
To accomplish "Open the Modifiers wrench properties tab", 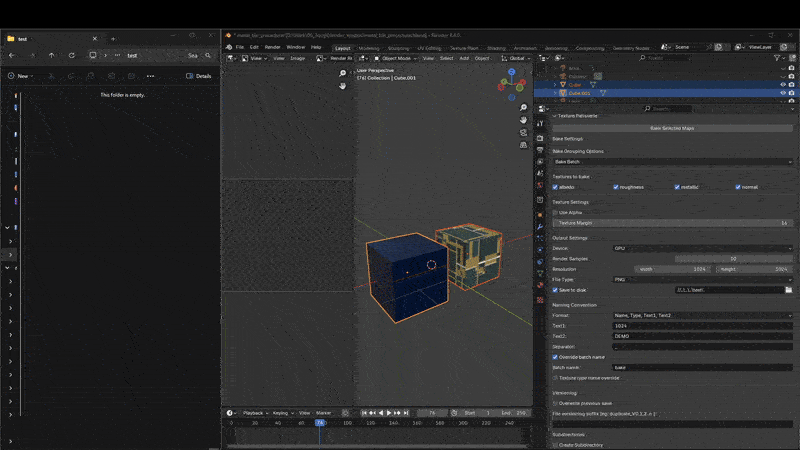I will pos(540,227).
